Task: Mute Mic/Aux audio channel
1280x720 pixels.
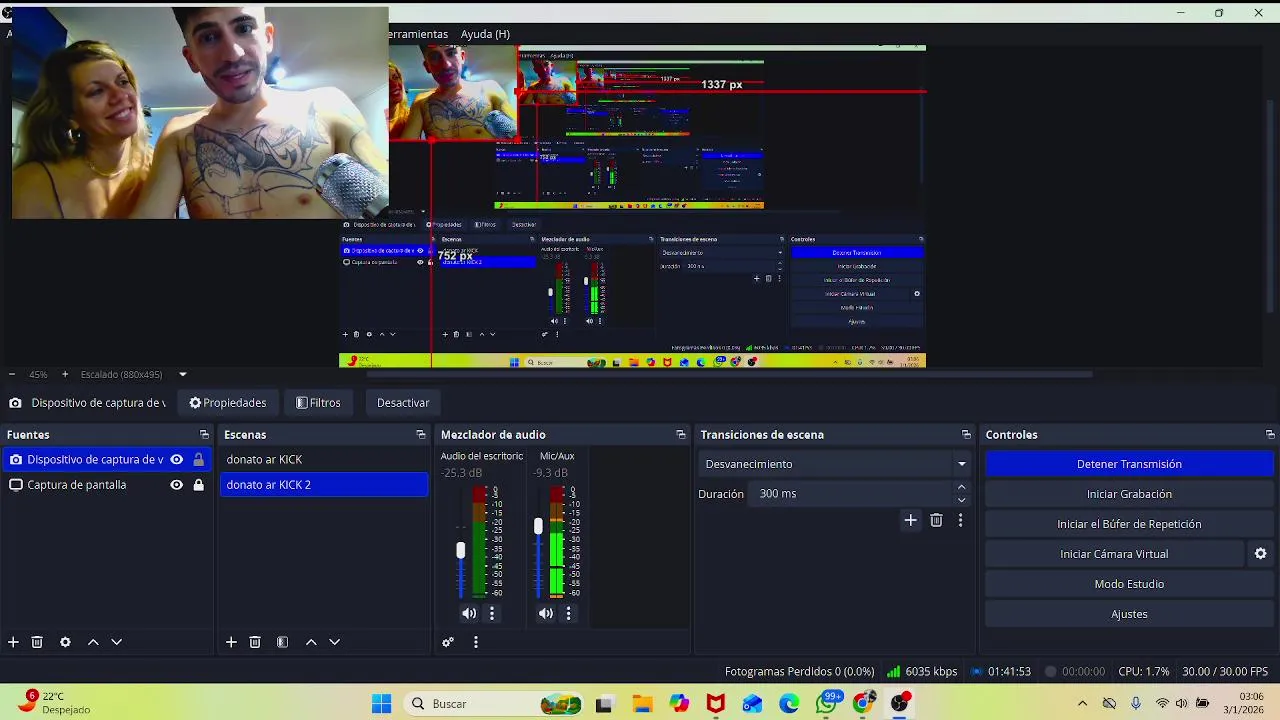Action: click(545, 613)
